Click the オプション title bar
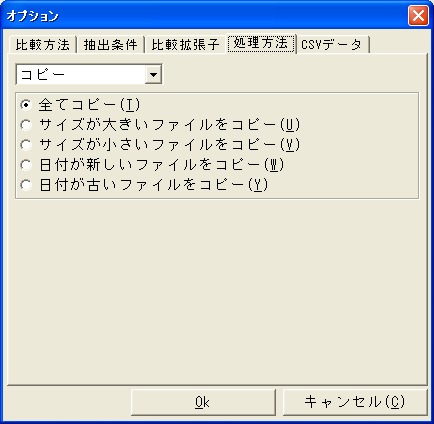 [x=207, y=16]
